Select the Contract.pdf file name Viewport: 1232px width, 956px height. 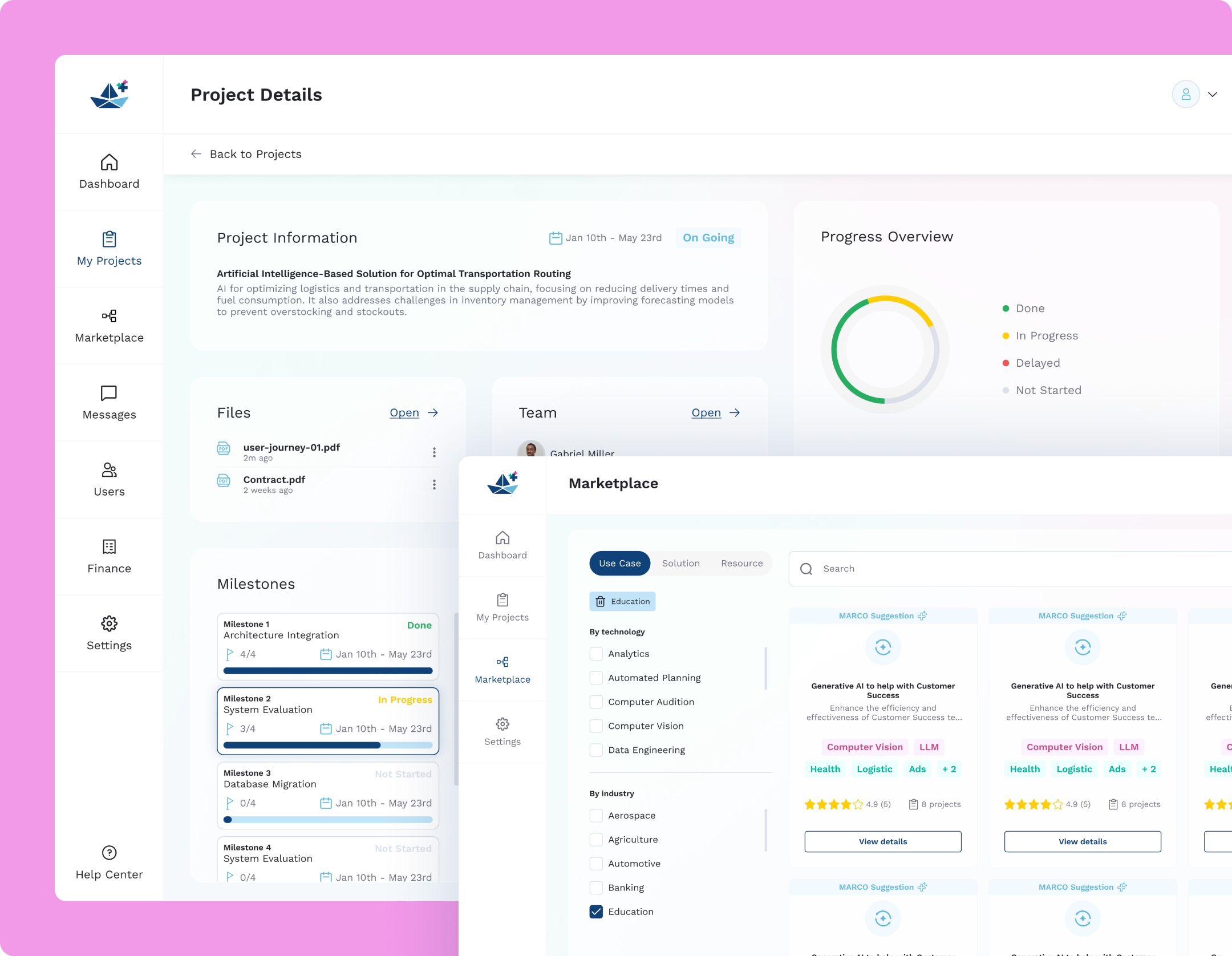pos(274,480)
